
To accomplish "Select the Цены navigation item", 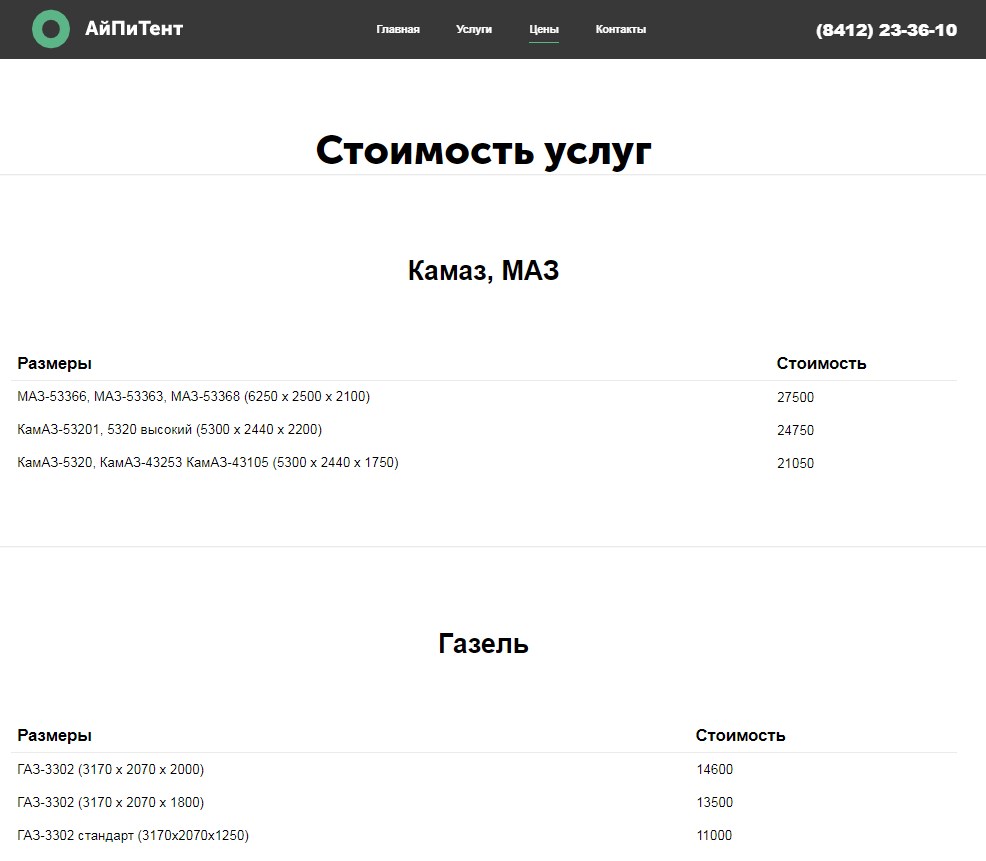I will click(544, 29).
